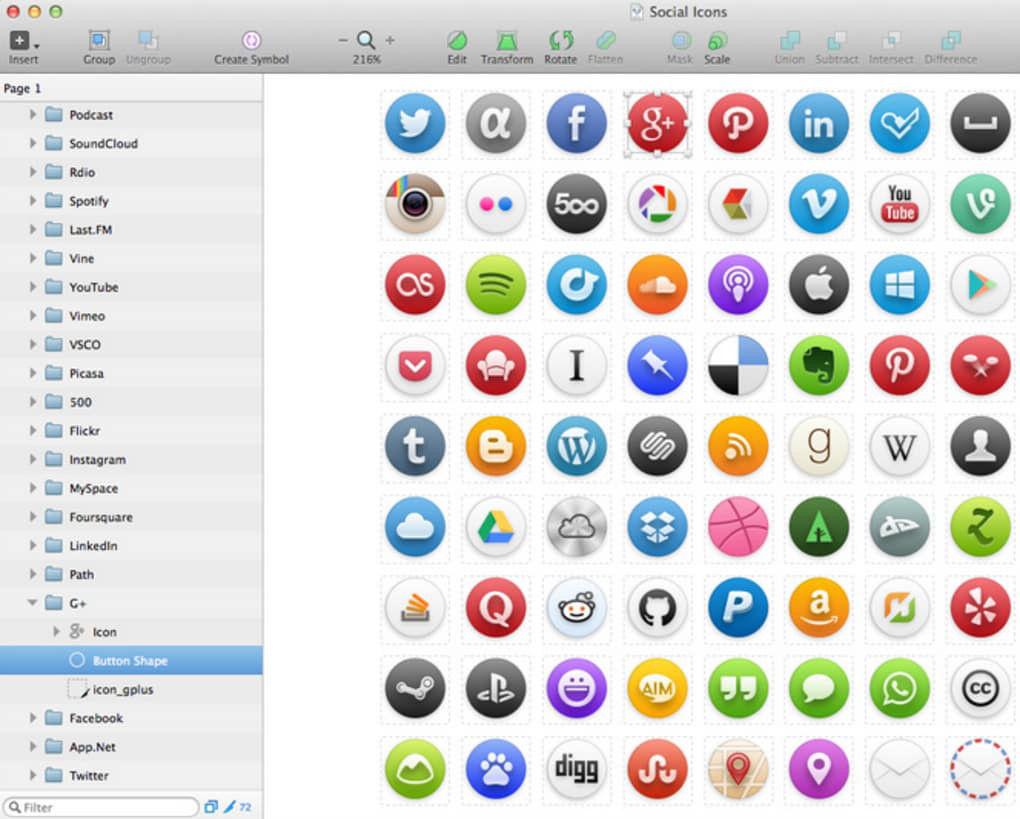Screen dimensions: 1020x819
Task: Click the layer list copy icon
Action: (211, 807)
